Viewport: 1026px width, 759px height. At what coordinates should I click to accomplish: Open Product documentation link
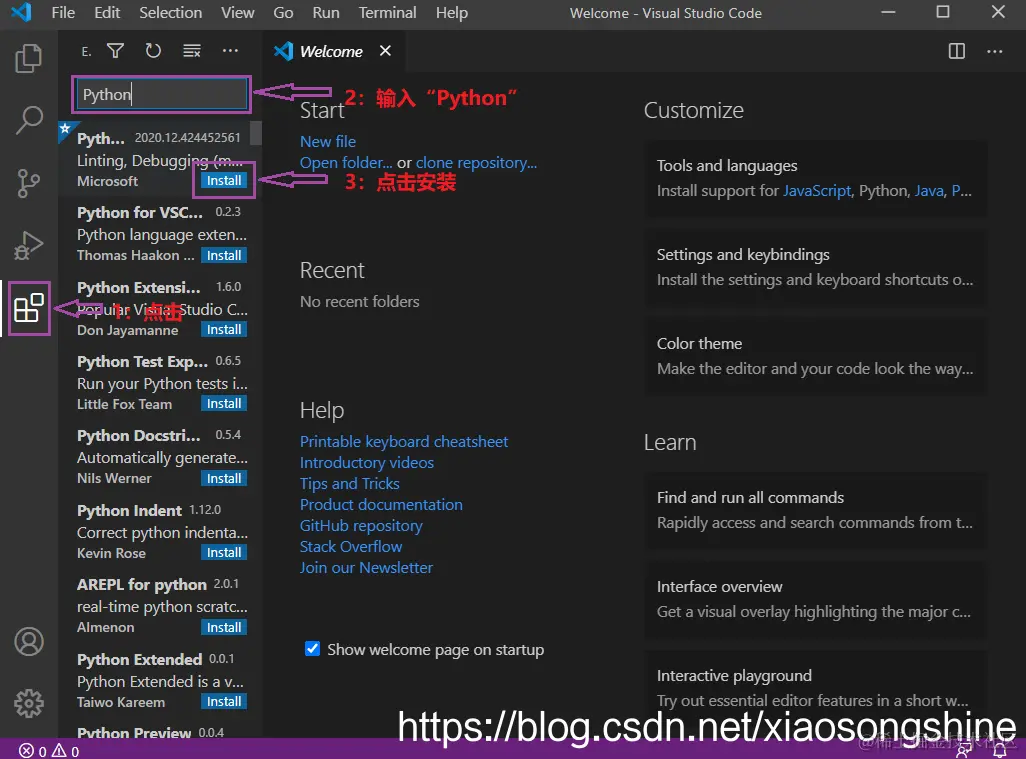(381, 504)
